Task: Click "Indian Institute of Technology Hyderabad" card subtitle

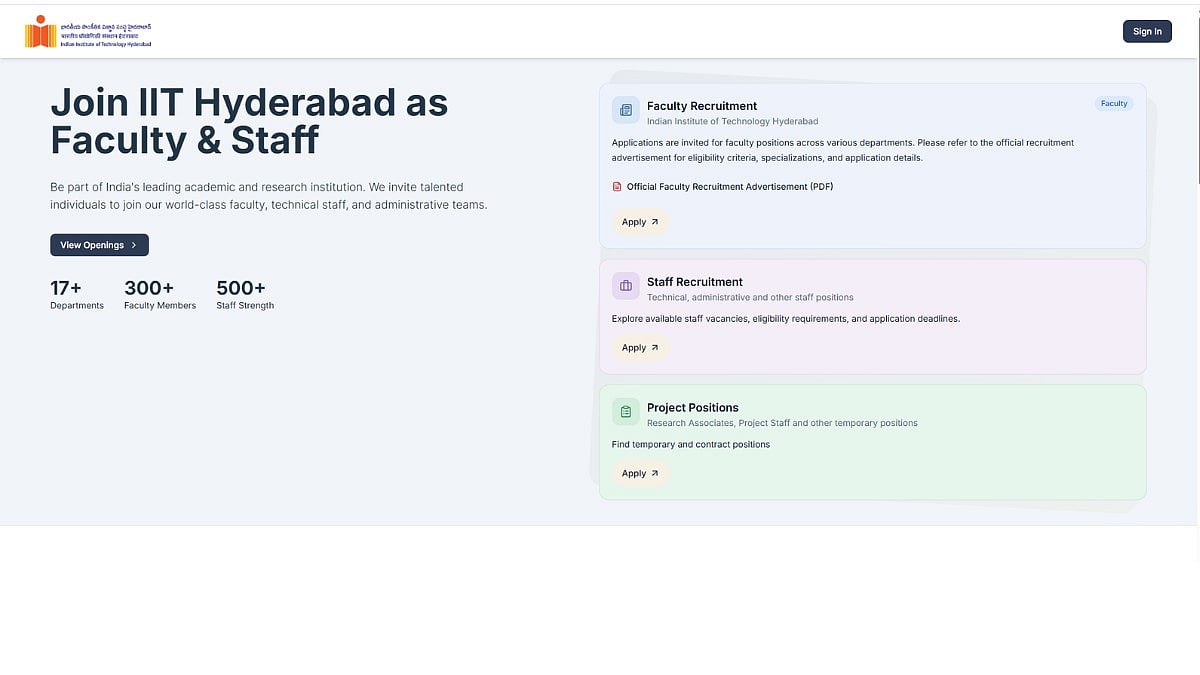Action: 732,122
